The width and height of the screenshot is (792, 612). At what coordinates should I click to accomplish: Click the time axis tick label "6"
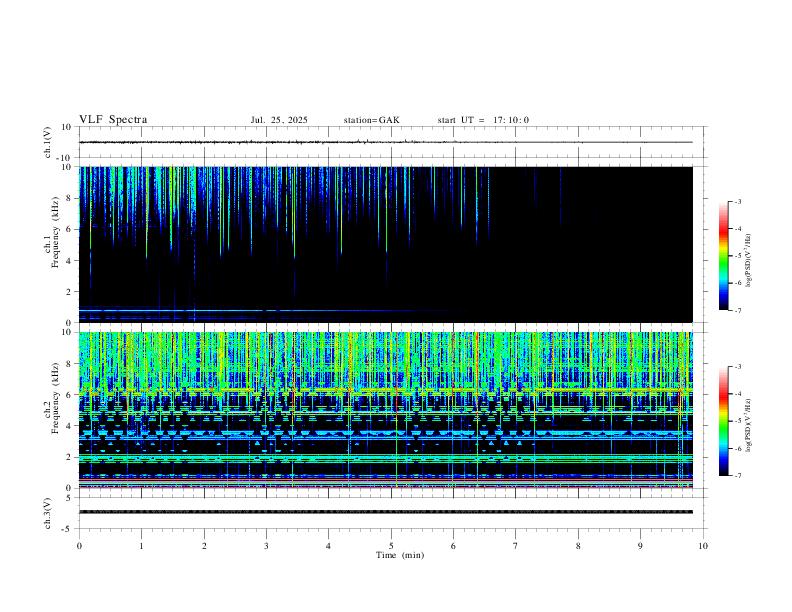[454, 546]
